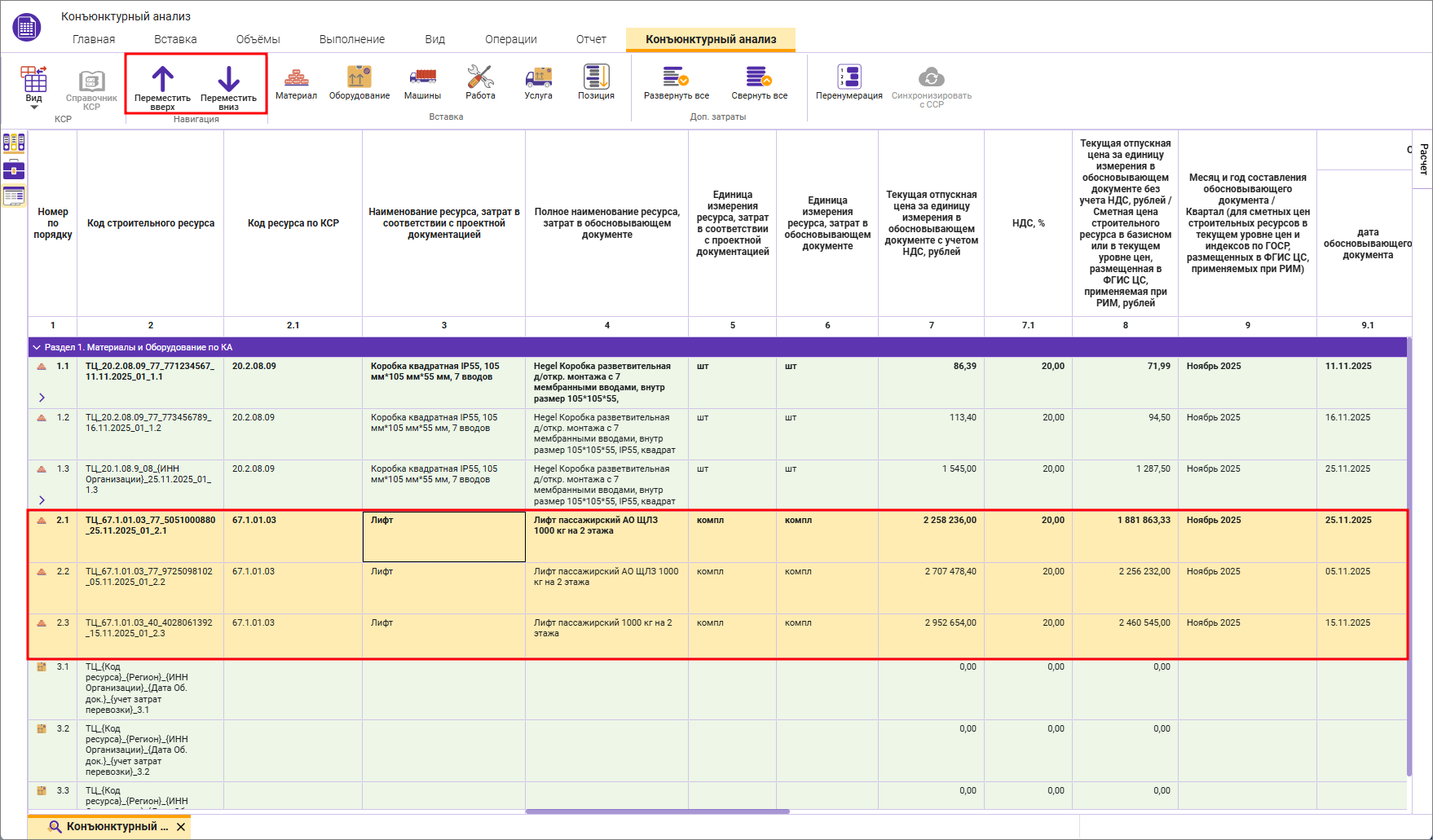Run Перенумерация of rows
The image size is (1433, 840).
[849, 82]
